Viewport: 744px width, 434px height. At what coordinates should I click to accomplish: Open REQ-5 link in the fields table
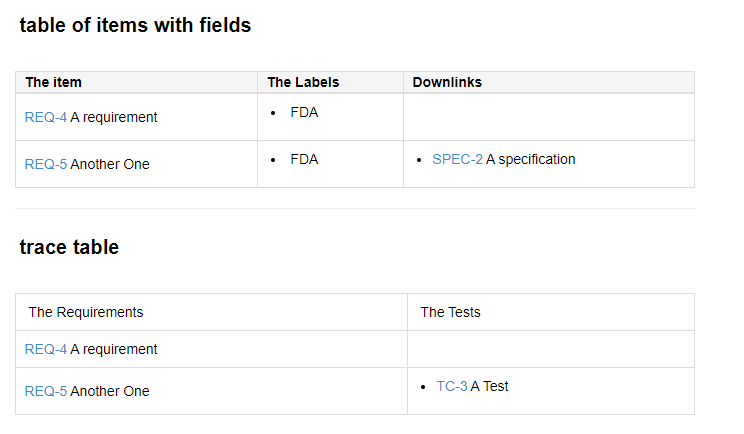(46, 164)
